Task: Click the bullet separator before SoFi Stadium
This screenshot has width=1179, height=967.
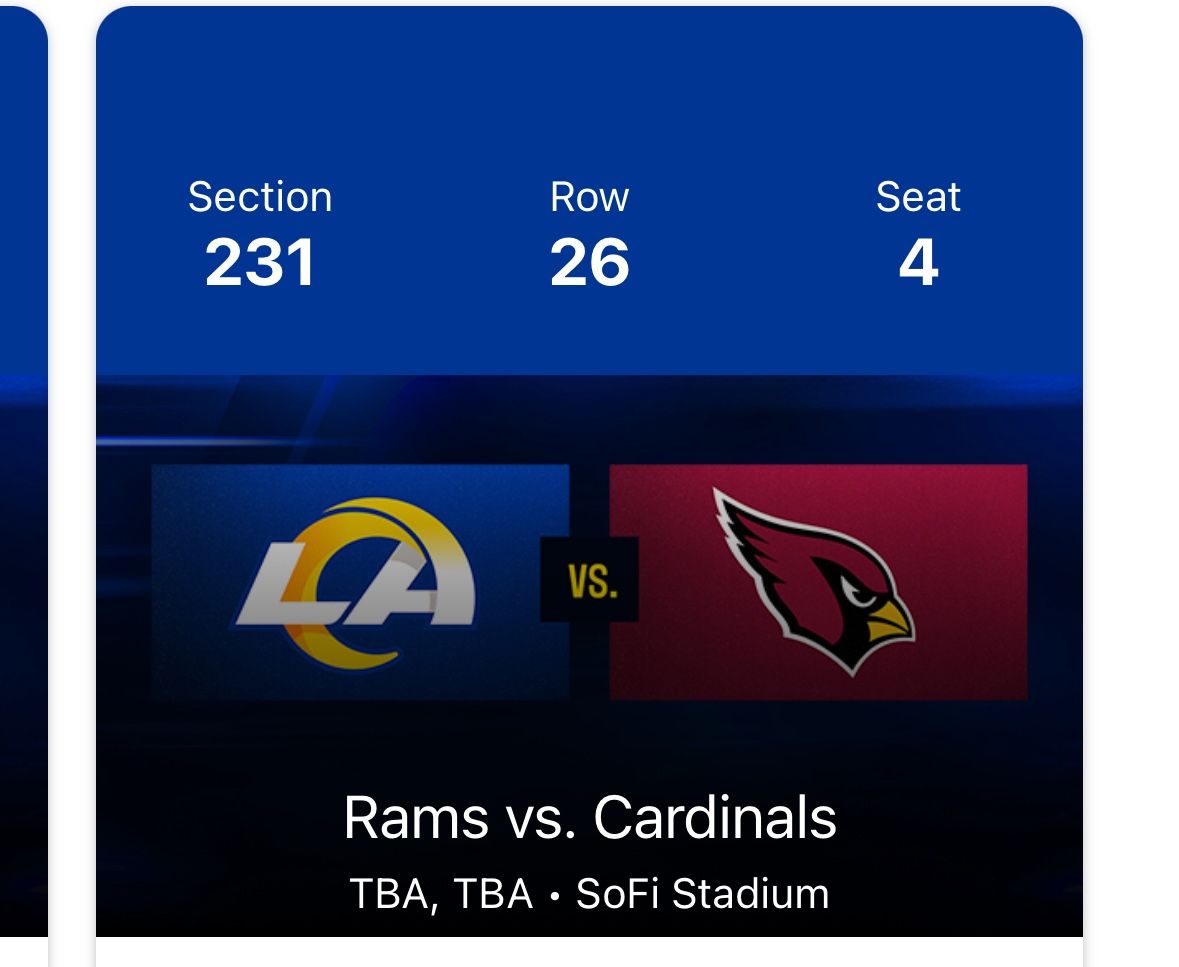Action: (554, 895)
